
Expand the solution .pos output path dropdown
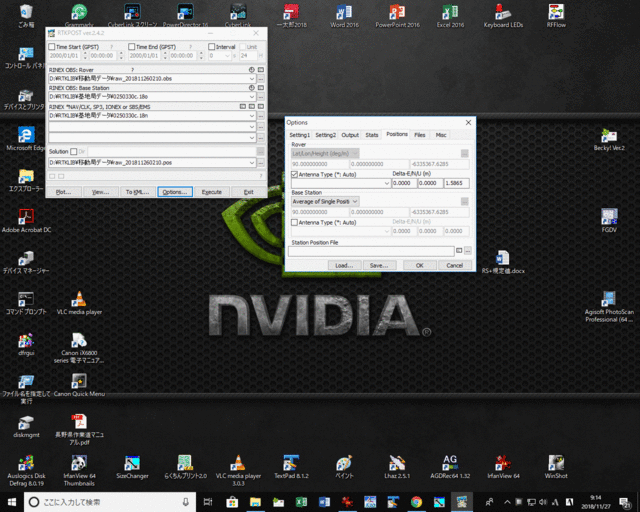[252, 163]
